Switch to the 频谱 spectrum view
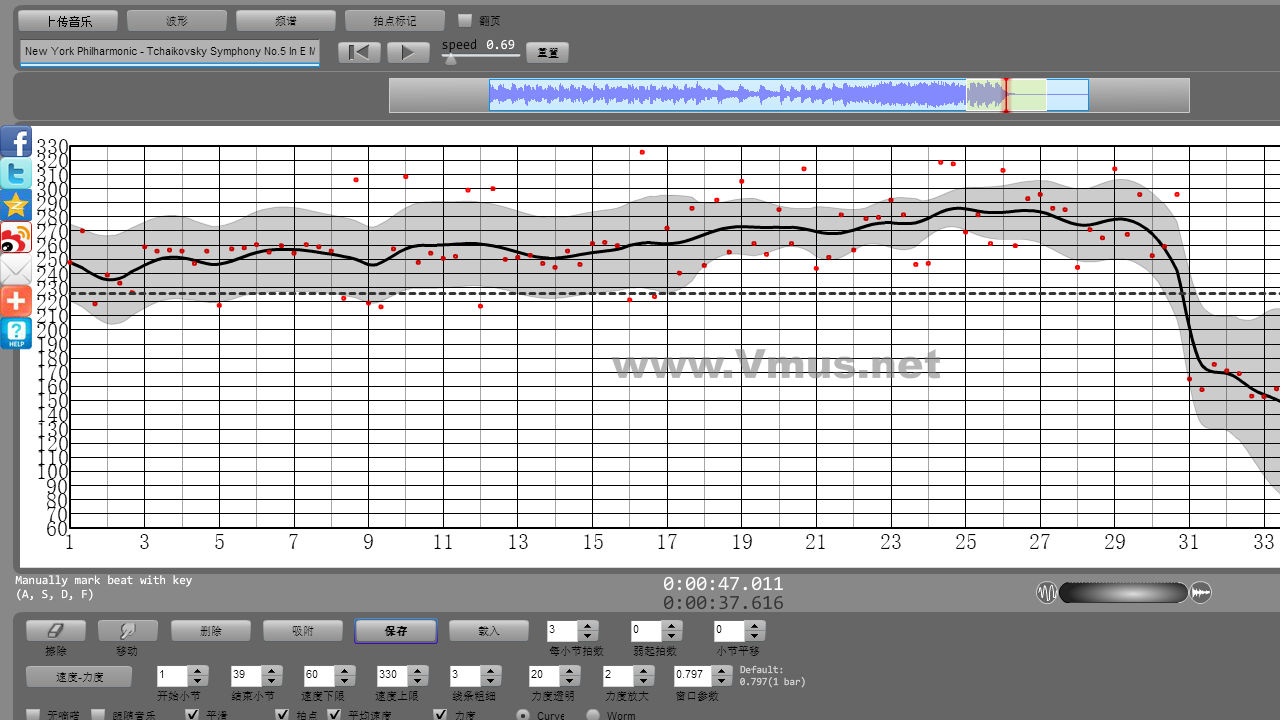1280x720 pixels. coord(286,21)
